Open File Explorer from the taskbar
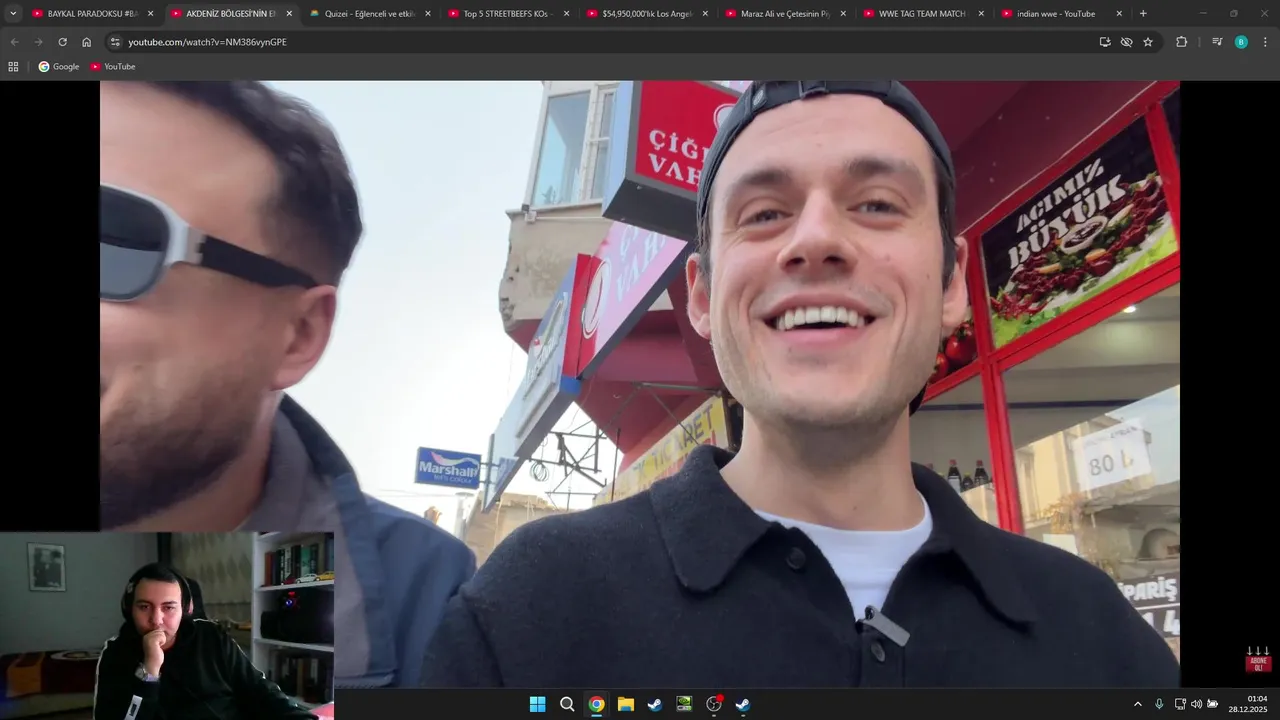Screen dimensions: 1280x720 coord(626,704)
